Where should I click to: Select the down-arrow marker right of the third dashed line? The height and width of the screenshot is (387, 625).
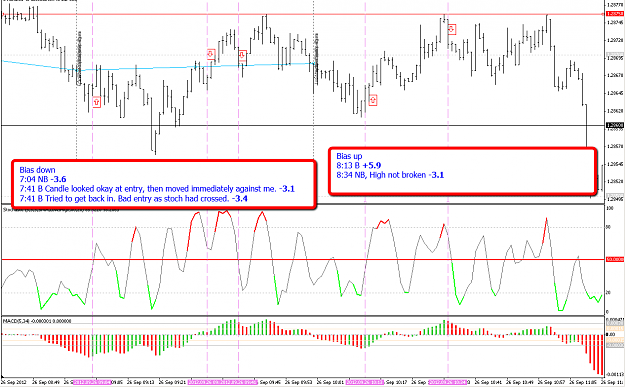(x=242, y=55)
